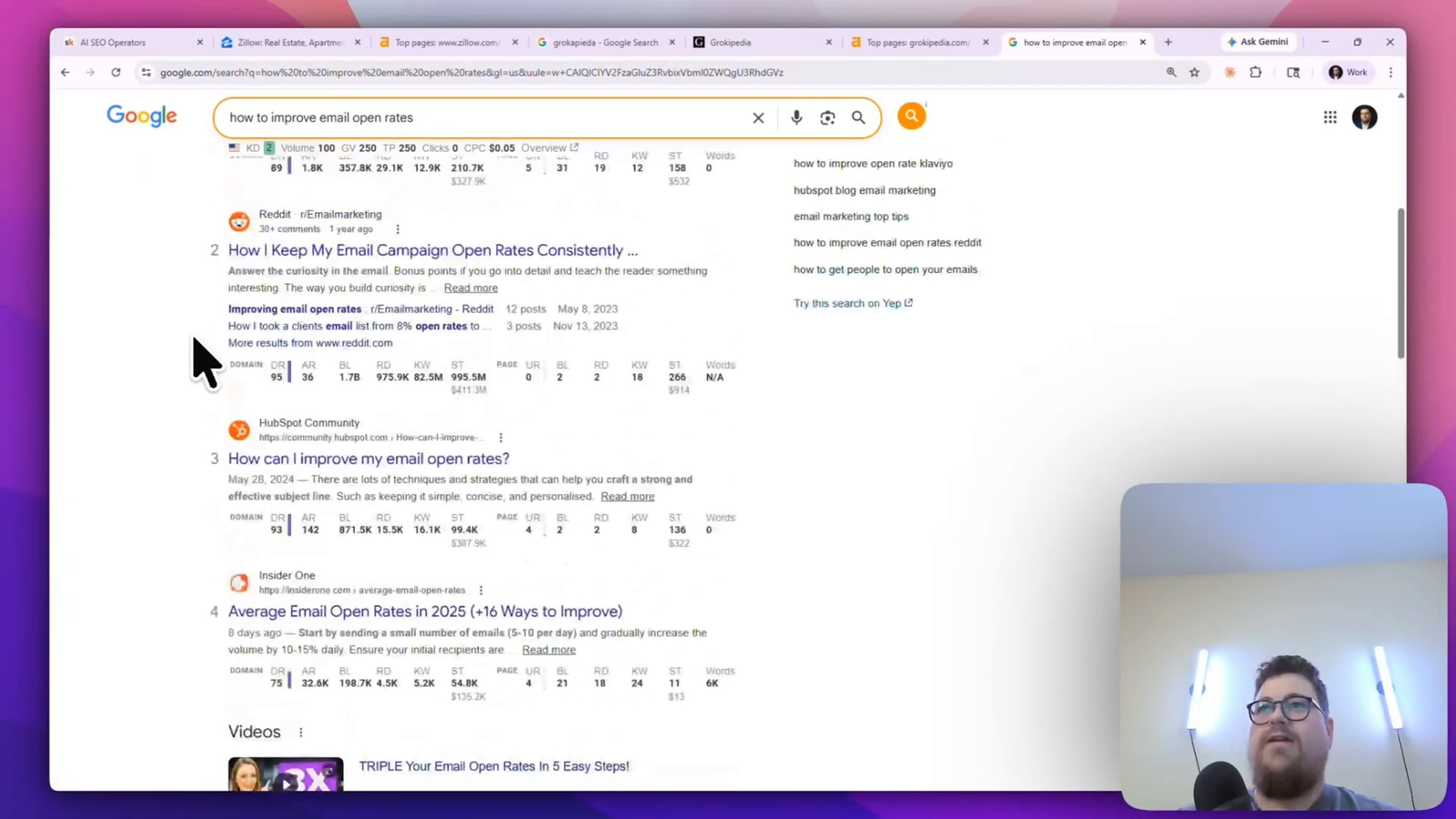Select the Zillow Real Estate tab
1456x819 pixels.
pyautogui.click(x=287, y=42)
